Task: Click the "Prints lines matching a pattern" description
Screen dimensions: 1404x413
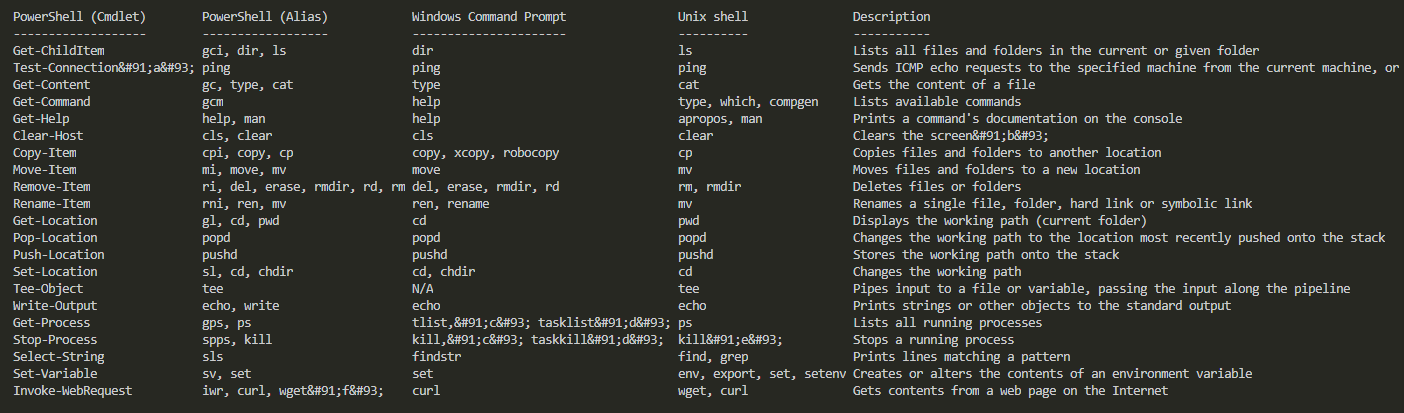Action: [961, 356]
